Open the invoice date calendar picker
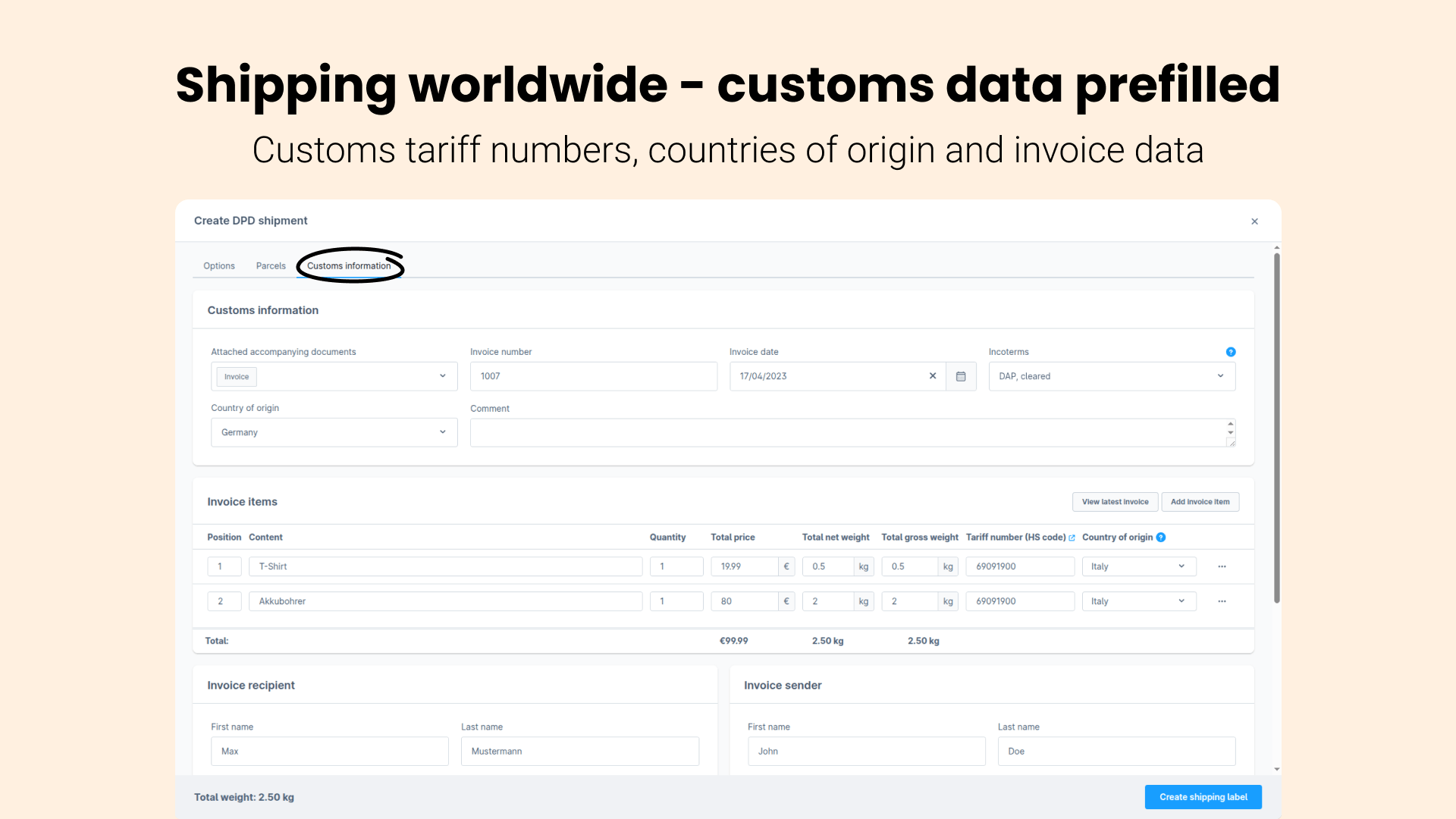Screen dimensions: 1456x819 961,376
